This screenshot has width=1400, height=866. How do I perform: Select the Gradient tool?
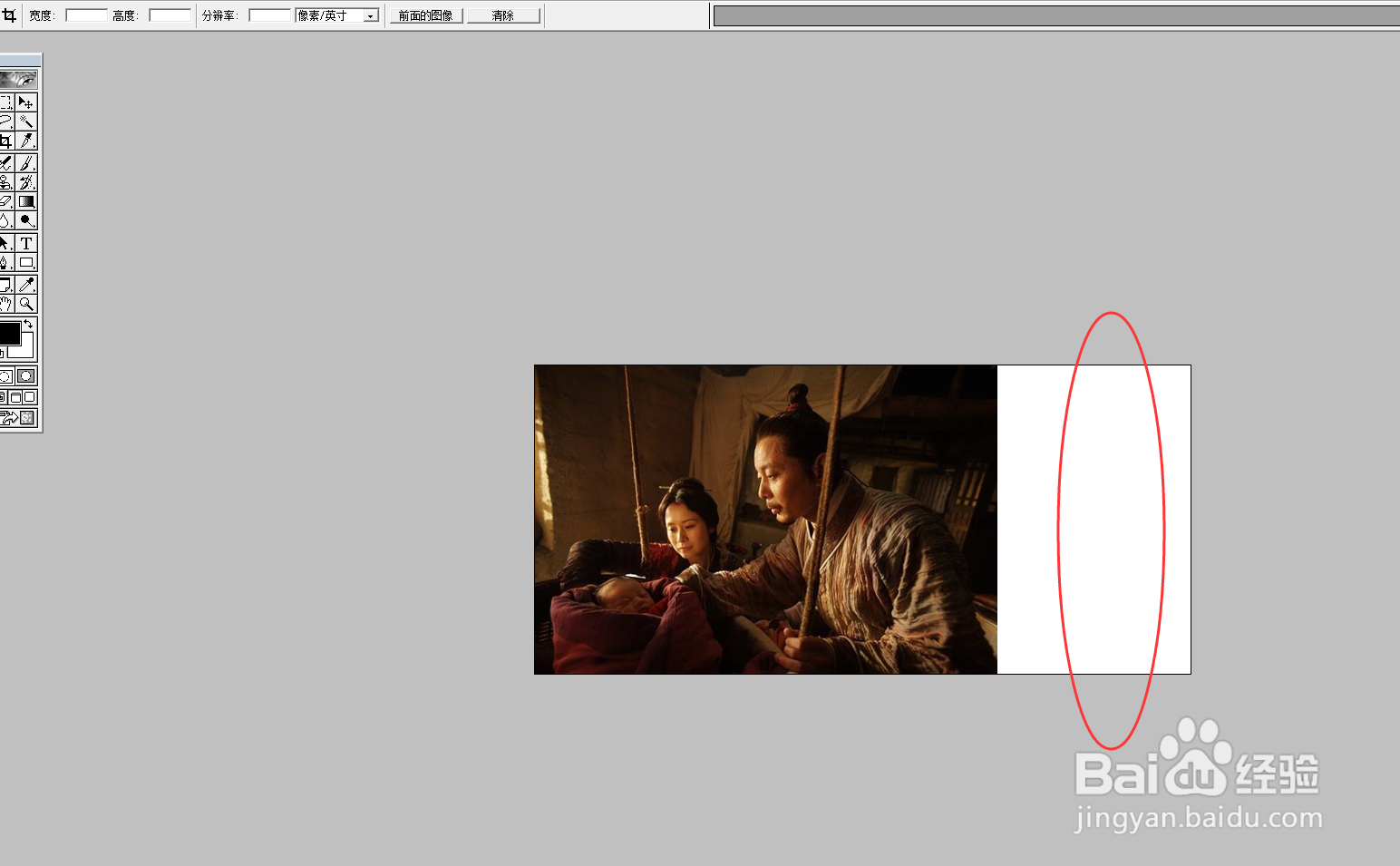coord(26,201)
